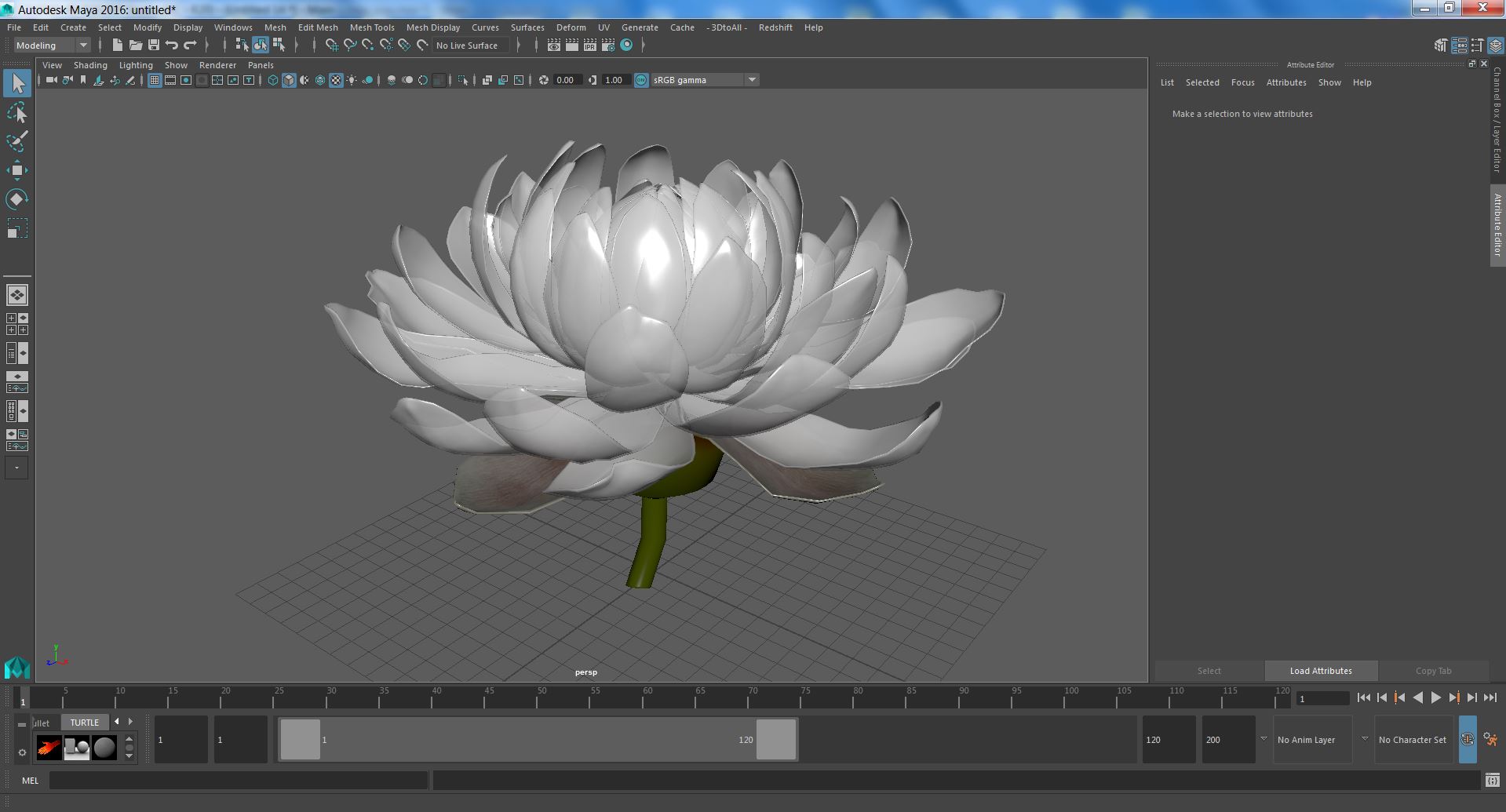Viewport: 1506px width, 812px height.
Task: Switch to four-view layout
Action: pyautogui.click(x=17, y=324)
